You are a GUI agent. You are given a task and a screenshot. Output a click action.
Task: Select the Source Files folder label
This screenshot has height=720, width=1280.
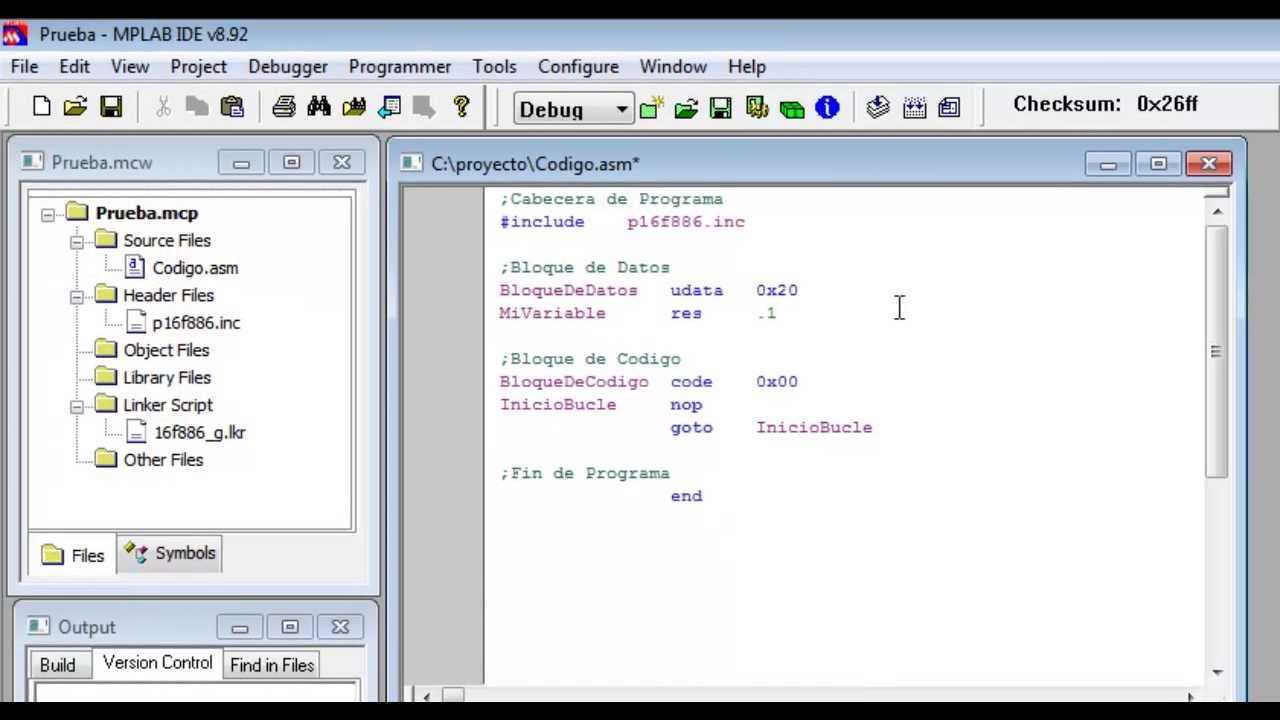point(167,241)
